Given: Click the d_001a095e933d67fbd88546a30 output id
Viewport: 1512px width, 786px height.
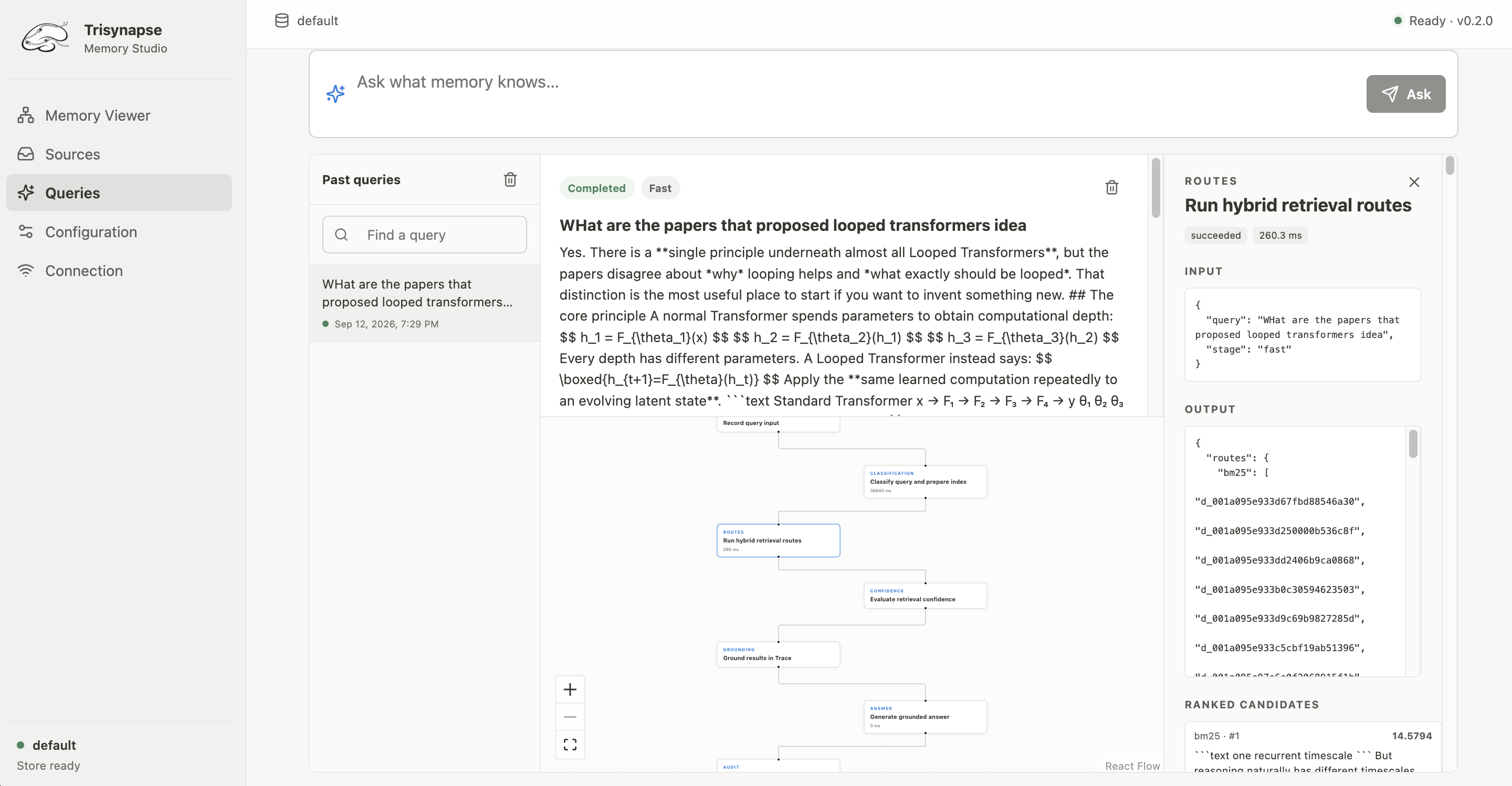Looking at the screenshot, I should (1279, 502).
